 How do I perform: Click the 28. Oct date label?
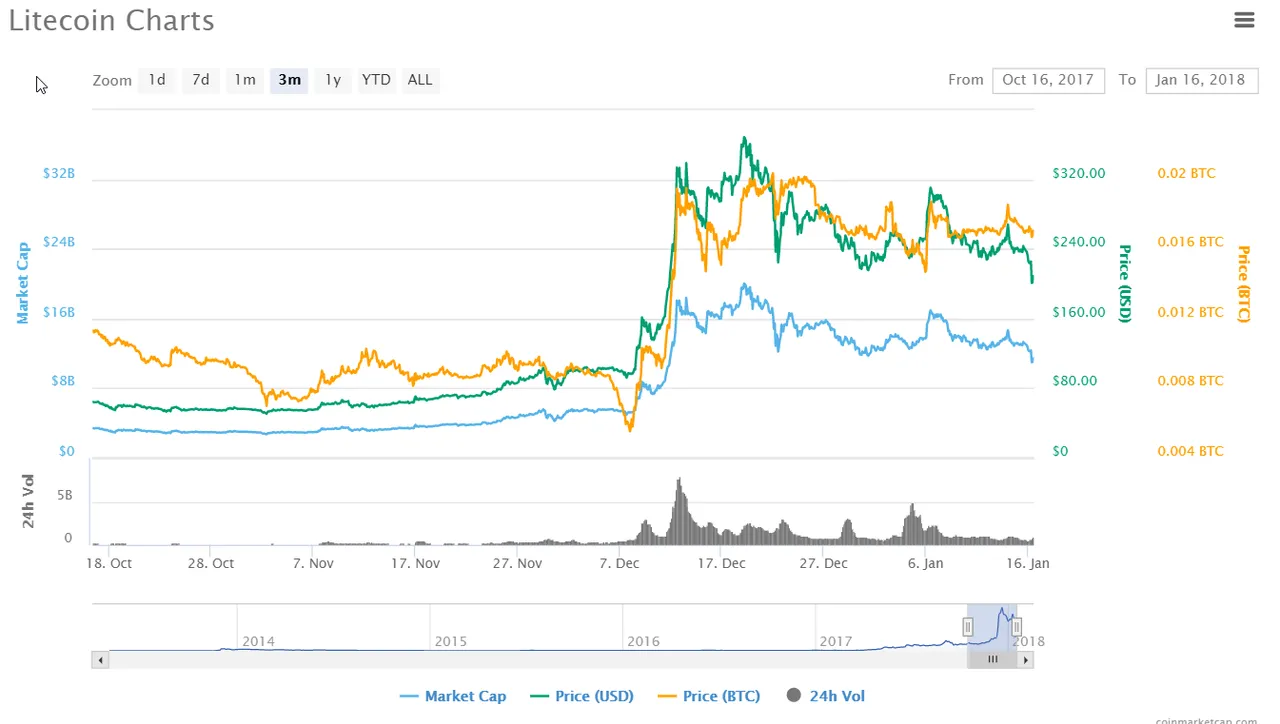click(x=210, y=563)
